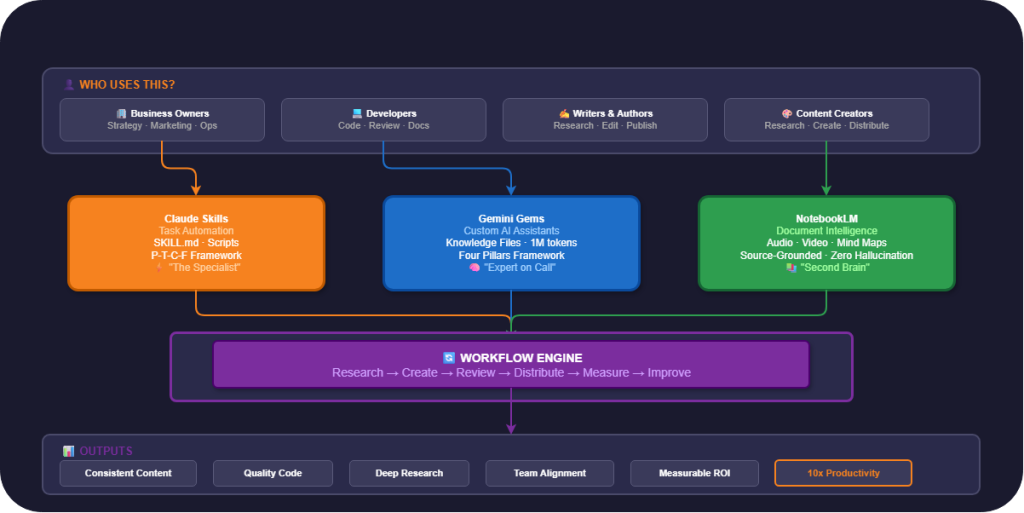Click the "Research · Create · Distribute" text
Image resolution: width=1024 pixels, height=513 pixels.
pyautogui.click(x=826, y=125)
